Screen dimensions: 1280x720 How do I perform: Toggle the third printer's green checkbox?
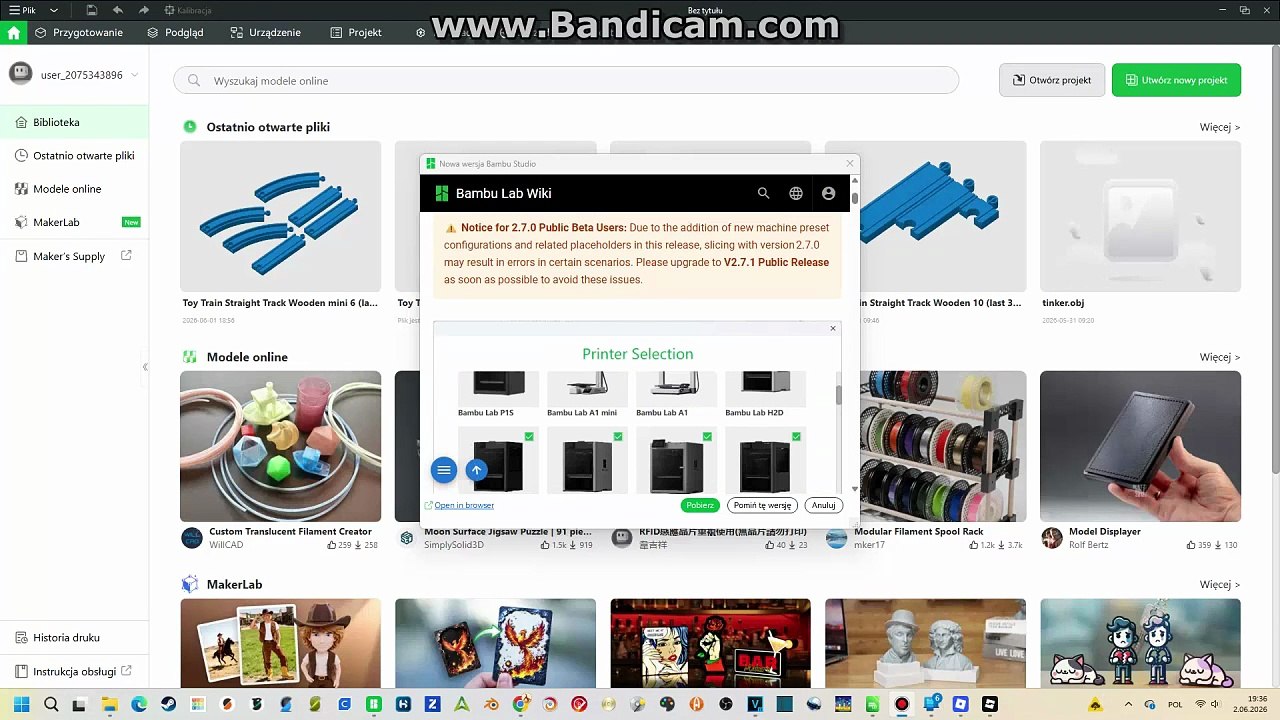coord(707,437)
